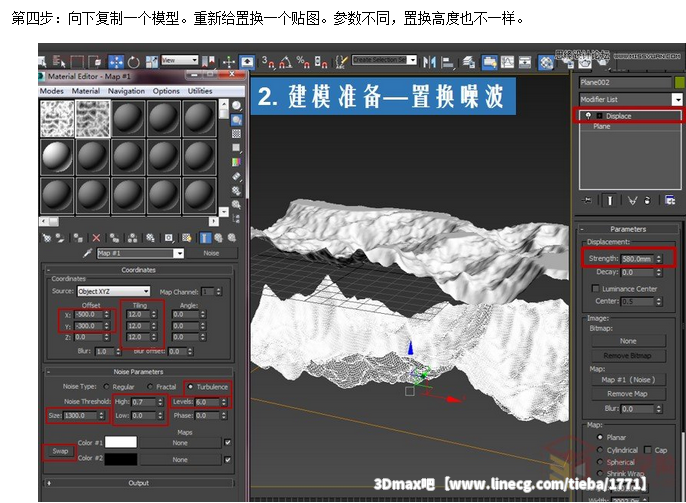
Task: Pick material from object with eyedropper
Action: click(88, 253)
